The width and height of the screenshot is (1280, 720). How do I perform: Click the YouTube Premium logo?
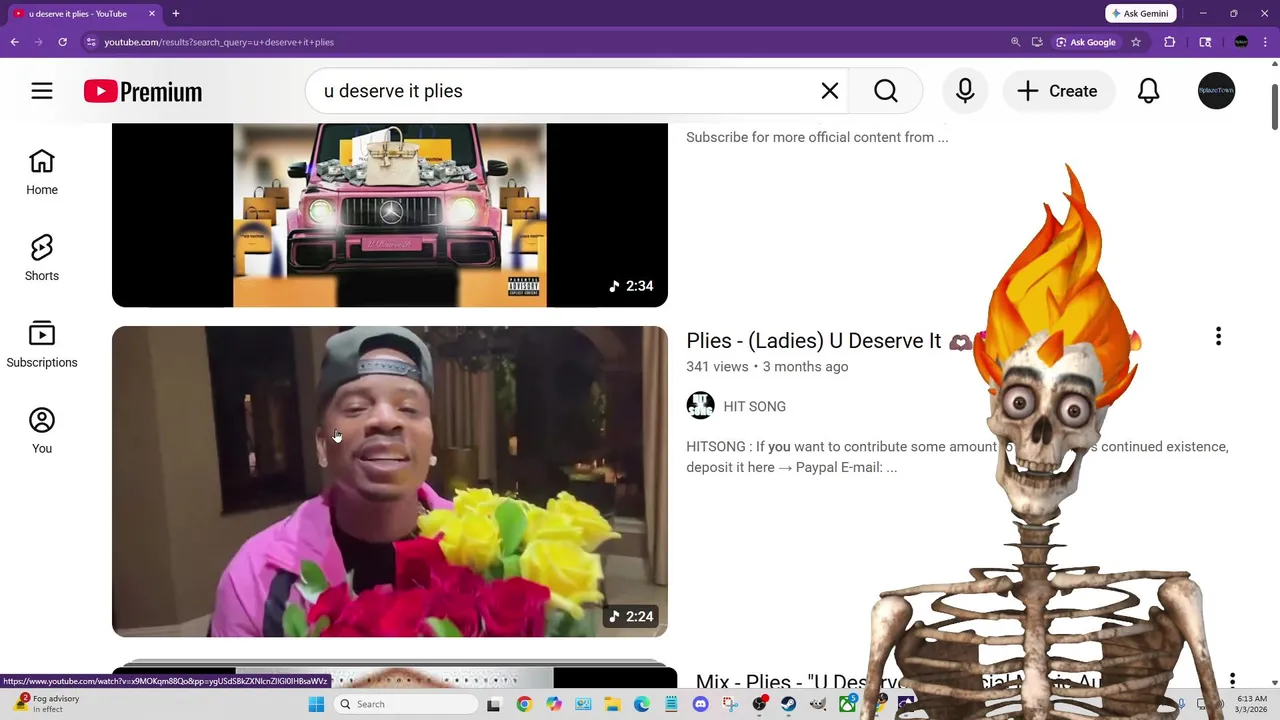[x=143, y=91]
